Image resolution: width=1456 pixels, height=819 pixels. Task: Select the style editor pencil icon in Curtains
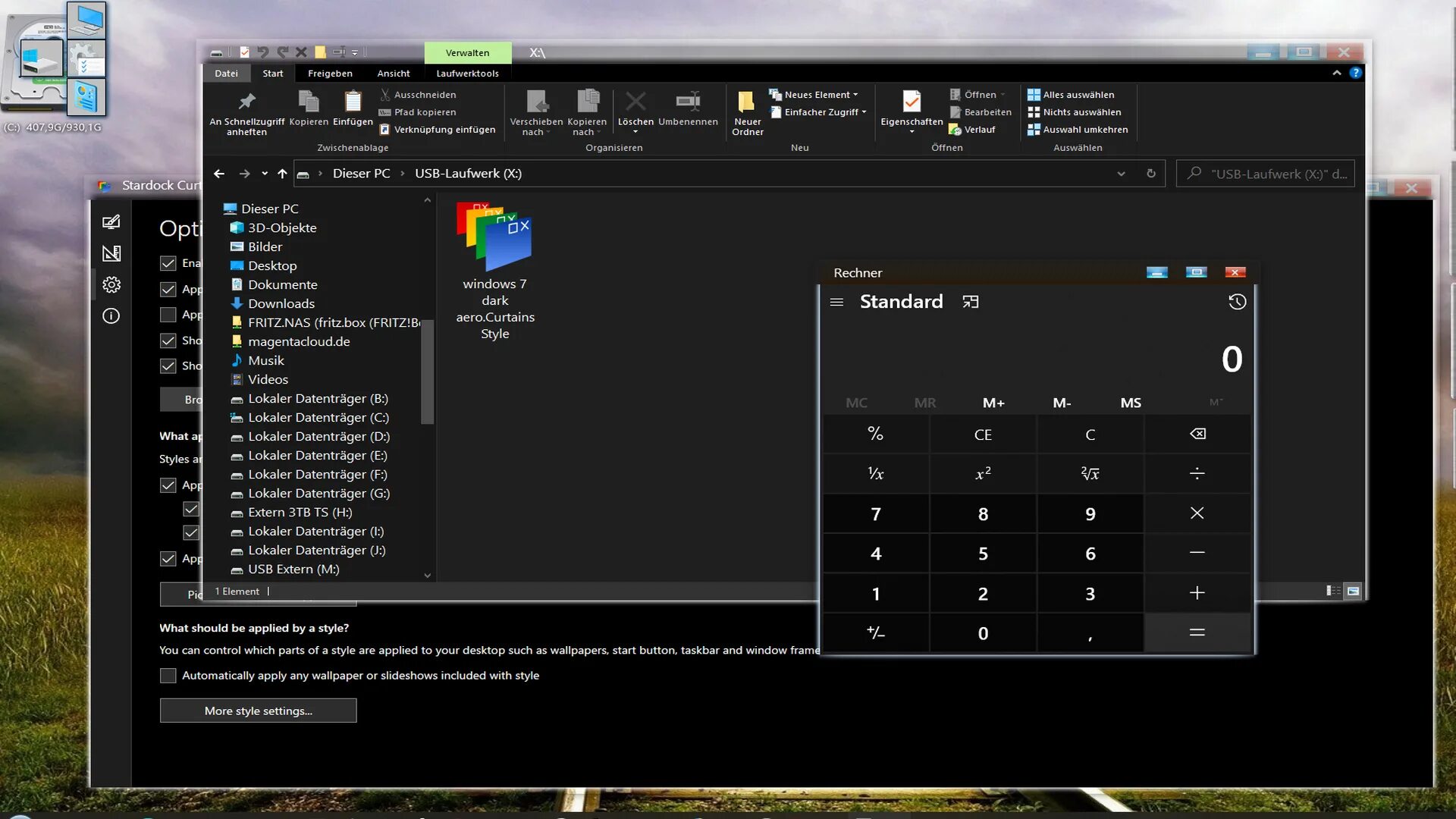[x=111, y=221]
